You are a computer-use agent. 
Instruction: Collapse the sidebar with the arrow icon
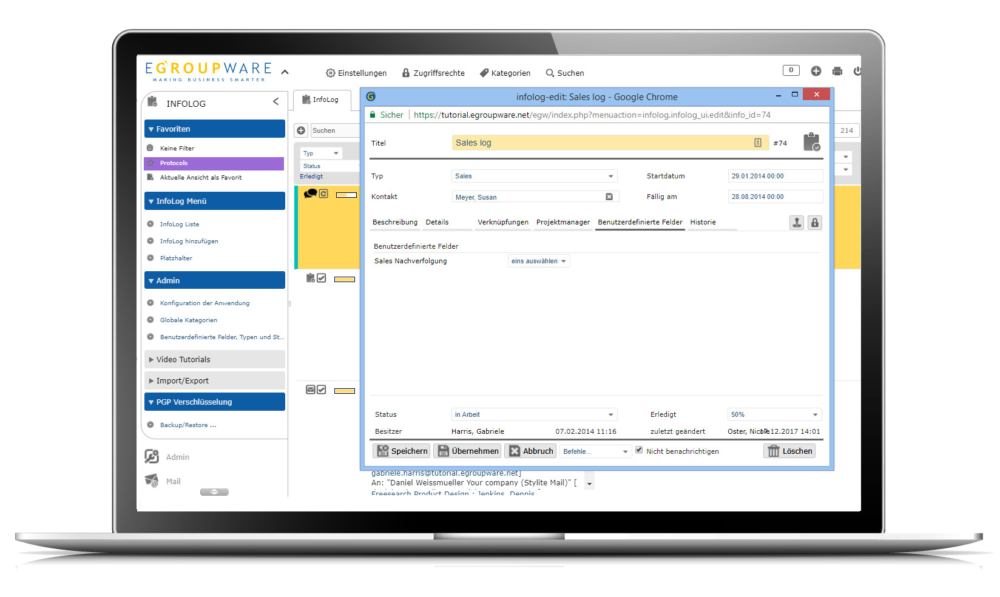(276, 102)
